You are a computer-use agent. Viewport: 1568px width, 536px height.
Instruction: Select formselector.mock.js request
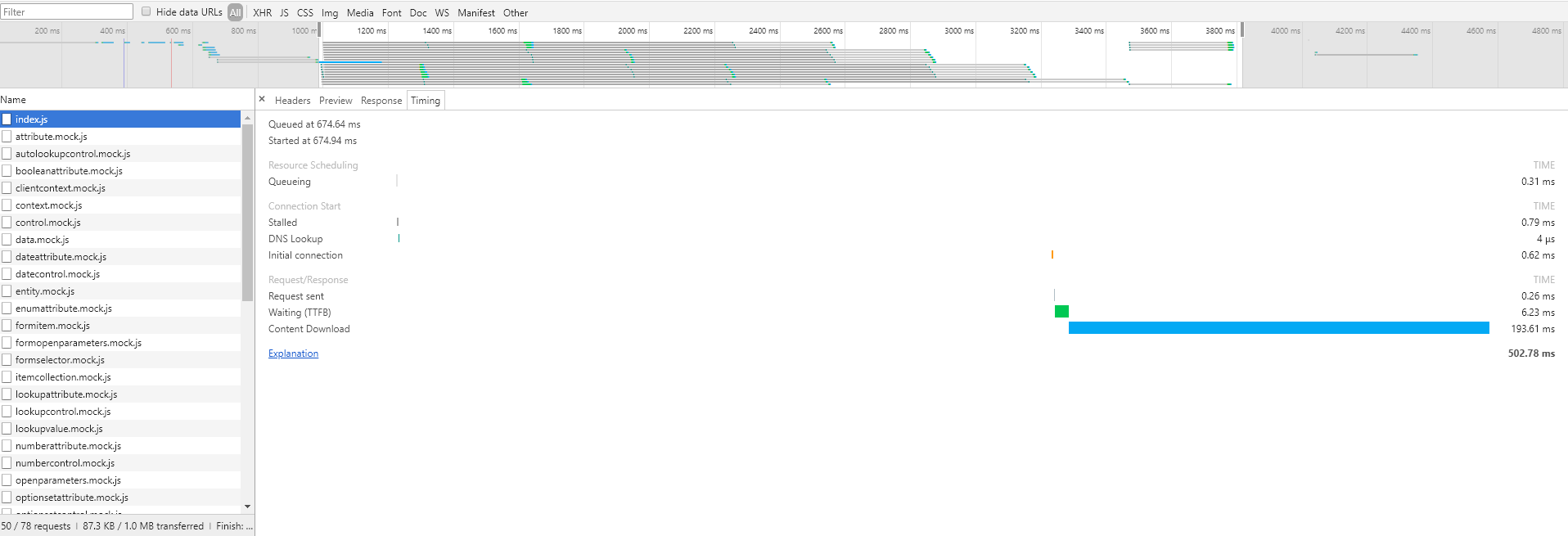pyautogui.click(x=120, y=360)
